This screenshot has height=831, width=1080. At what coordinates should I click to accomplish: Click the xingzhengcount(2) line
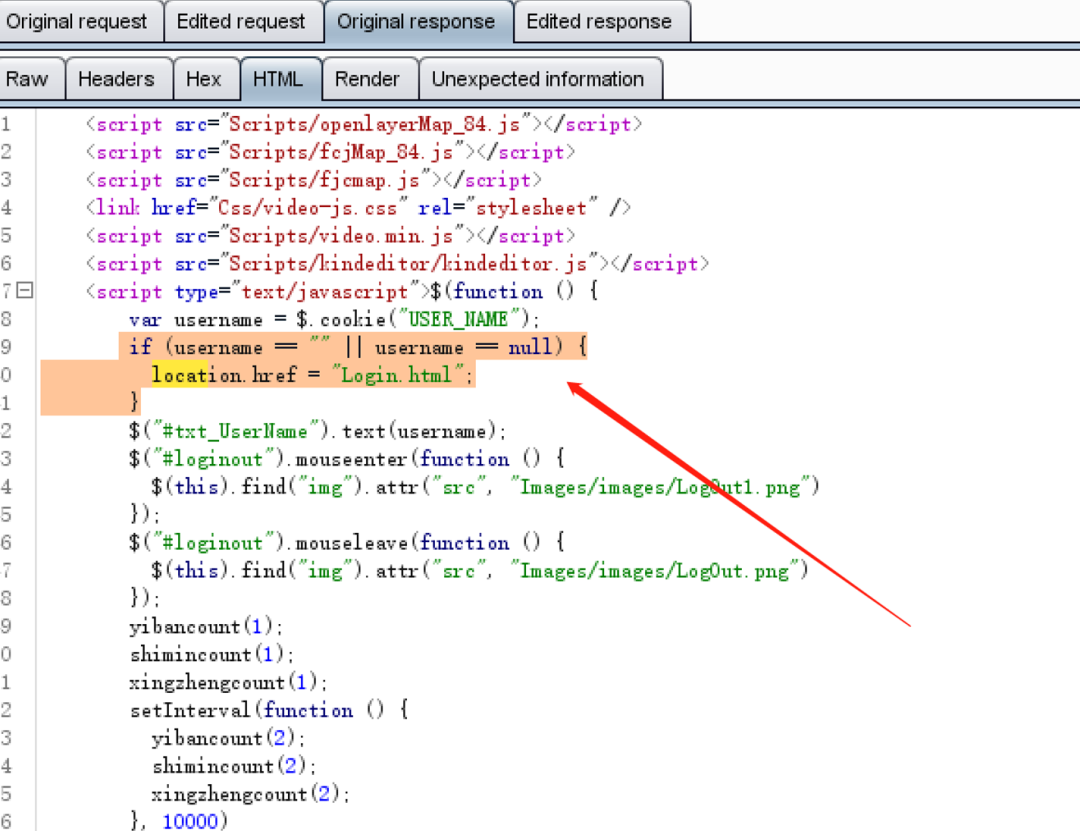(x=250, y=793)
